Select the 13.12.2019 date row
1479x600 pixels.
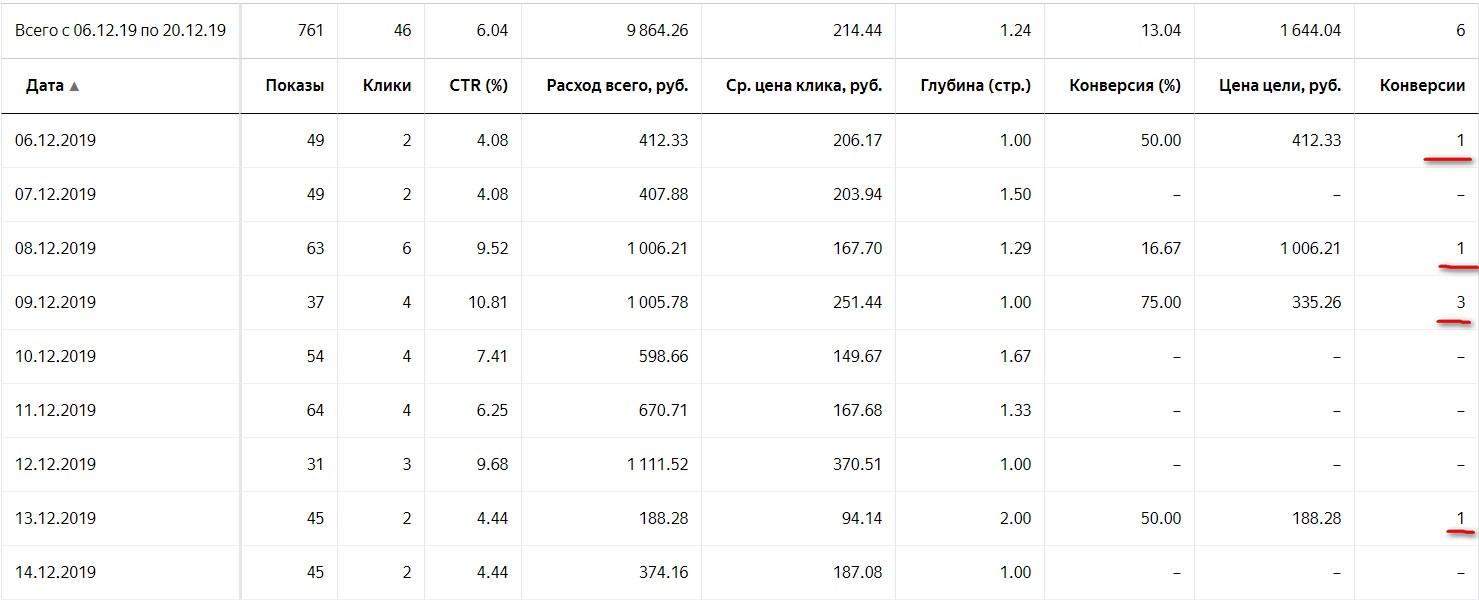click(739, 518)
